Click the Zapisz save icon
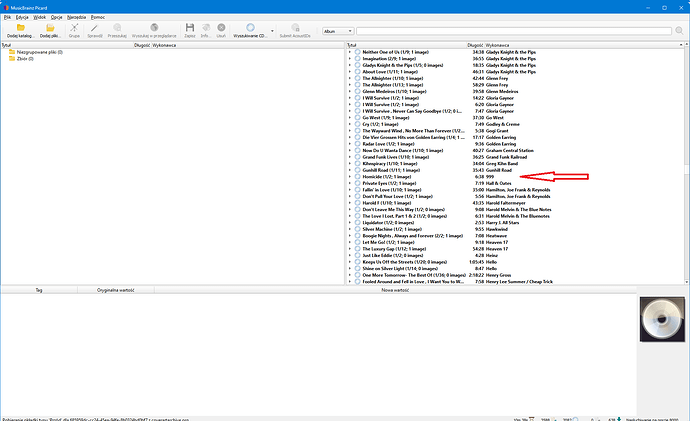The image size is (690, 421). pos(190,28)
